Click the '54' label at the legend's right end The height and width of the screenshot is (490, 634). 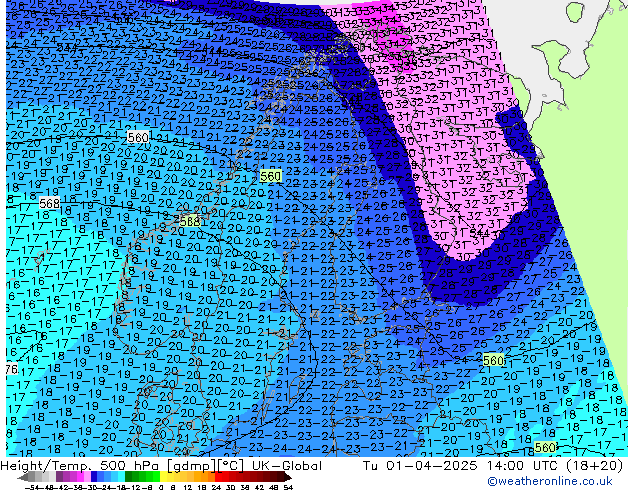(288, 488)
